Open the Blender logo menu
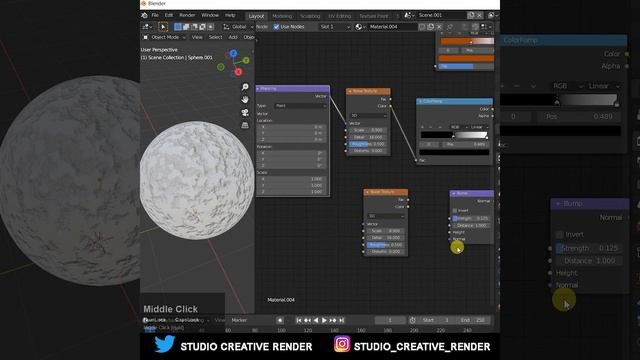640x360 pixels. pyautogui.click(x=144, y=16)
